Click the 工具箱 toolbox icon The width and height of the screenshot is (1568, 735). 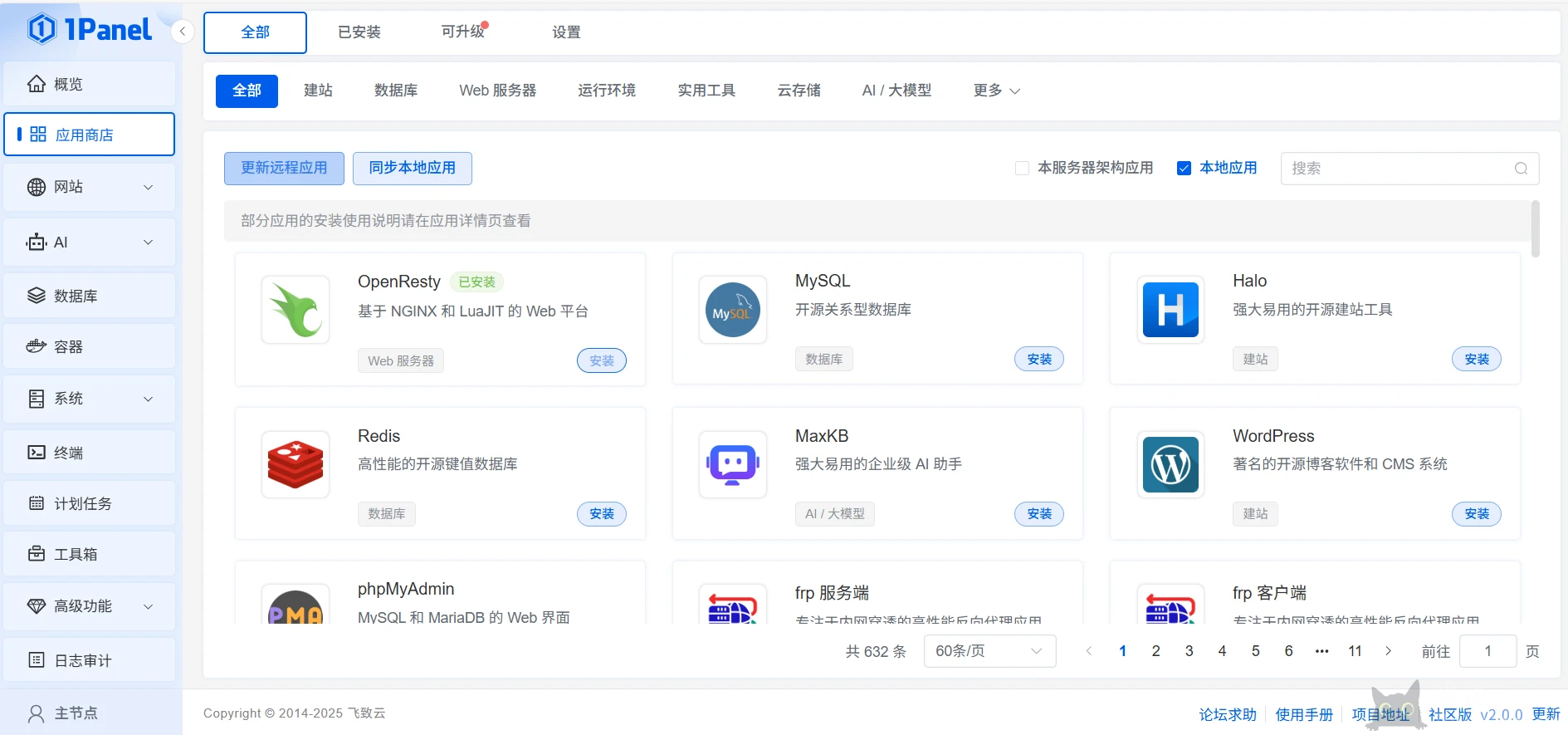[x=37, y=554]
